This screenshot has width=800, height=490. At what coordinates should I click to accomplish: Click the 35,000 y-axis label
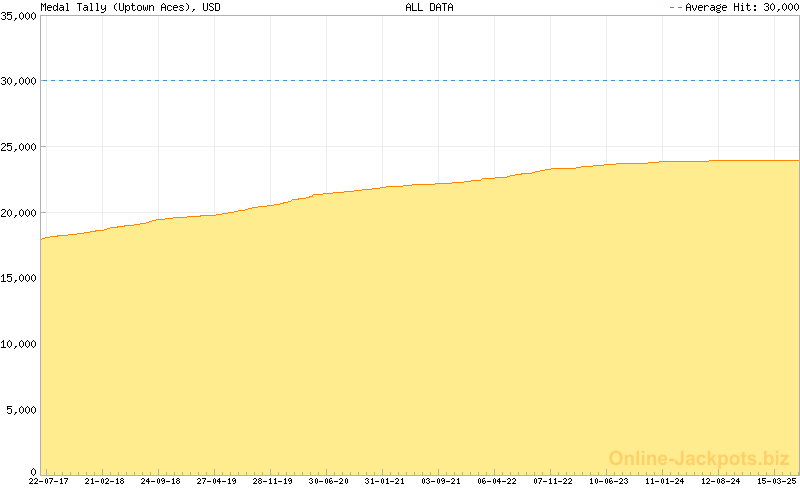[19, 15]
